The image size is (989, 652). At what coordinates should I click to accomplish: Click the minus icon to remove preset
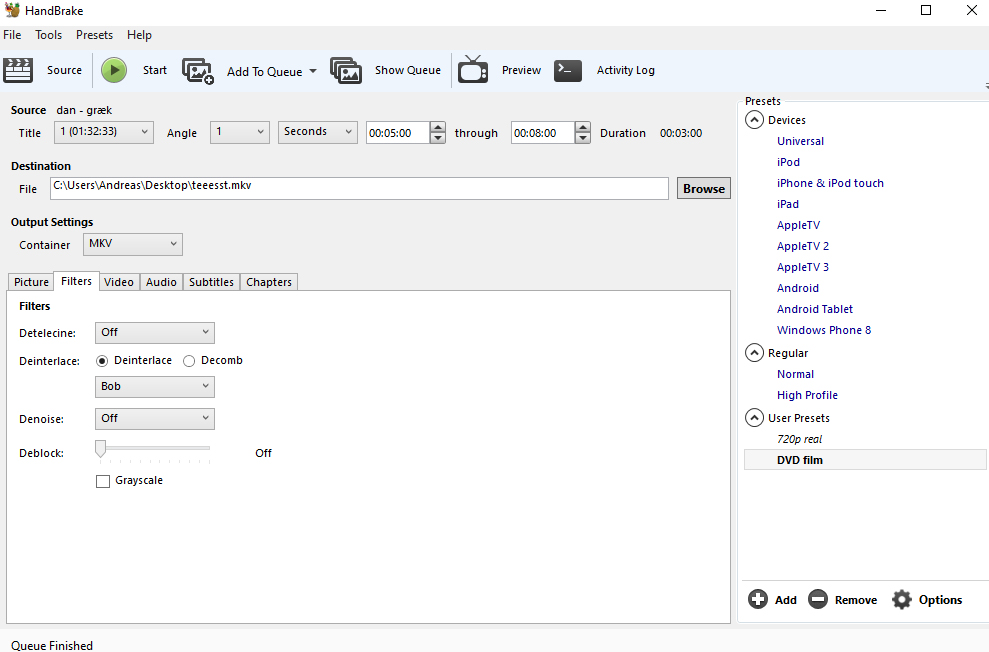[817, 599]
